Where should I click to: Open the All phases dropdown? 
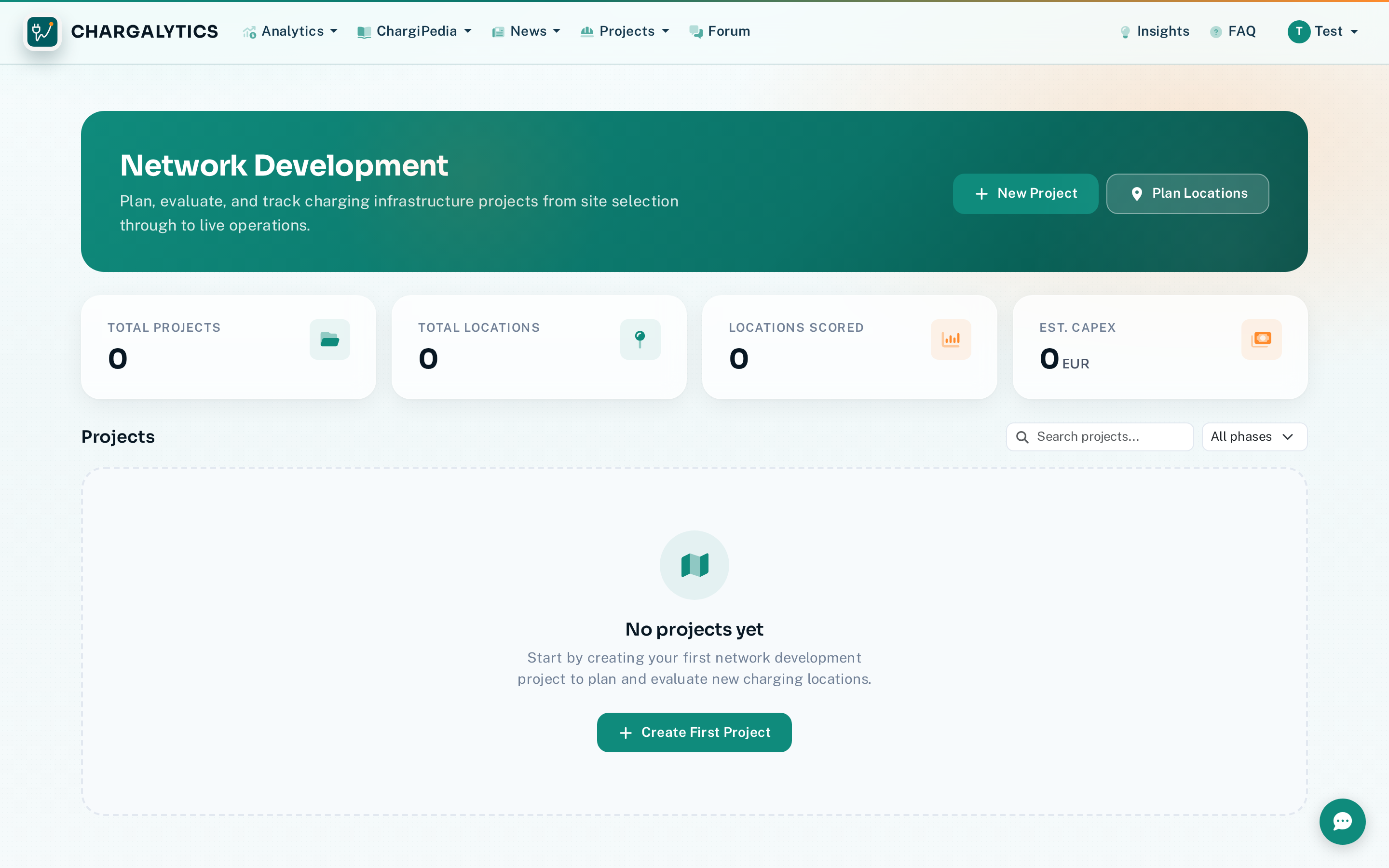pyautogui.click(x=1255, y=437)
